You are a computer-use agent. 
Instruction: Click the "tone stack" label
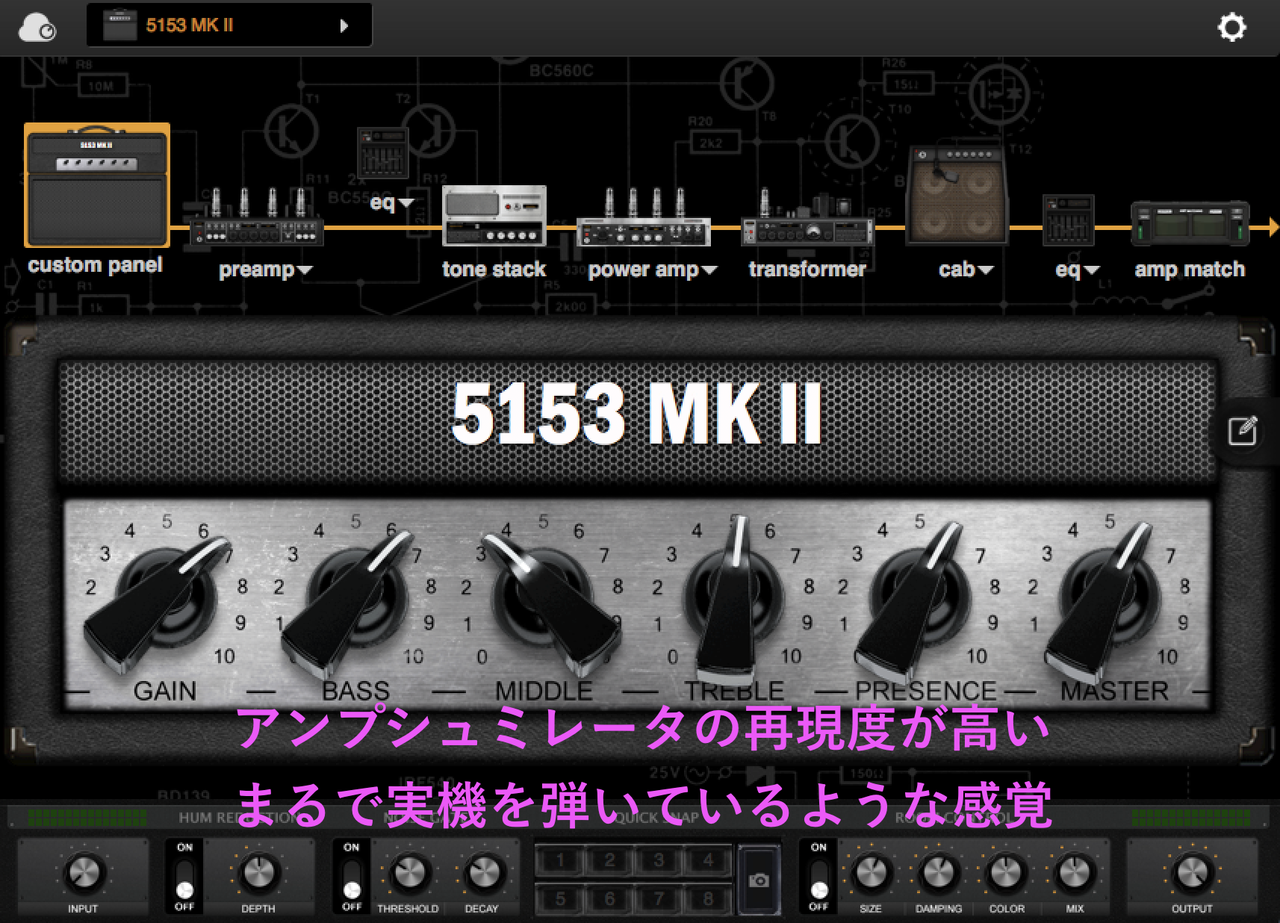click(494, 269)
